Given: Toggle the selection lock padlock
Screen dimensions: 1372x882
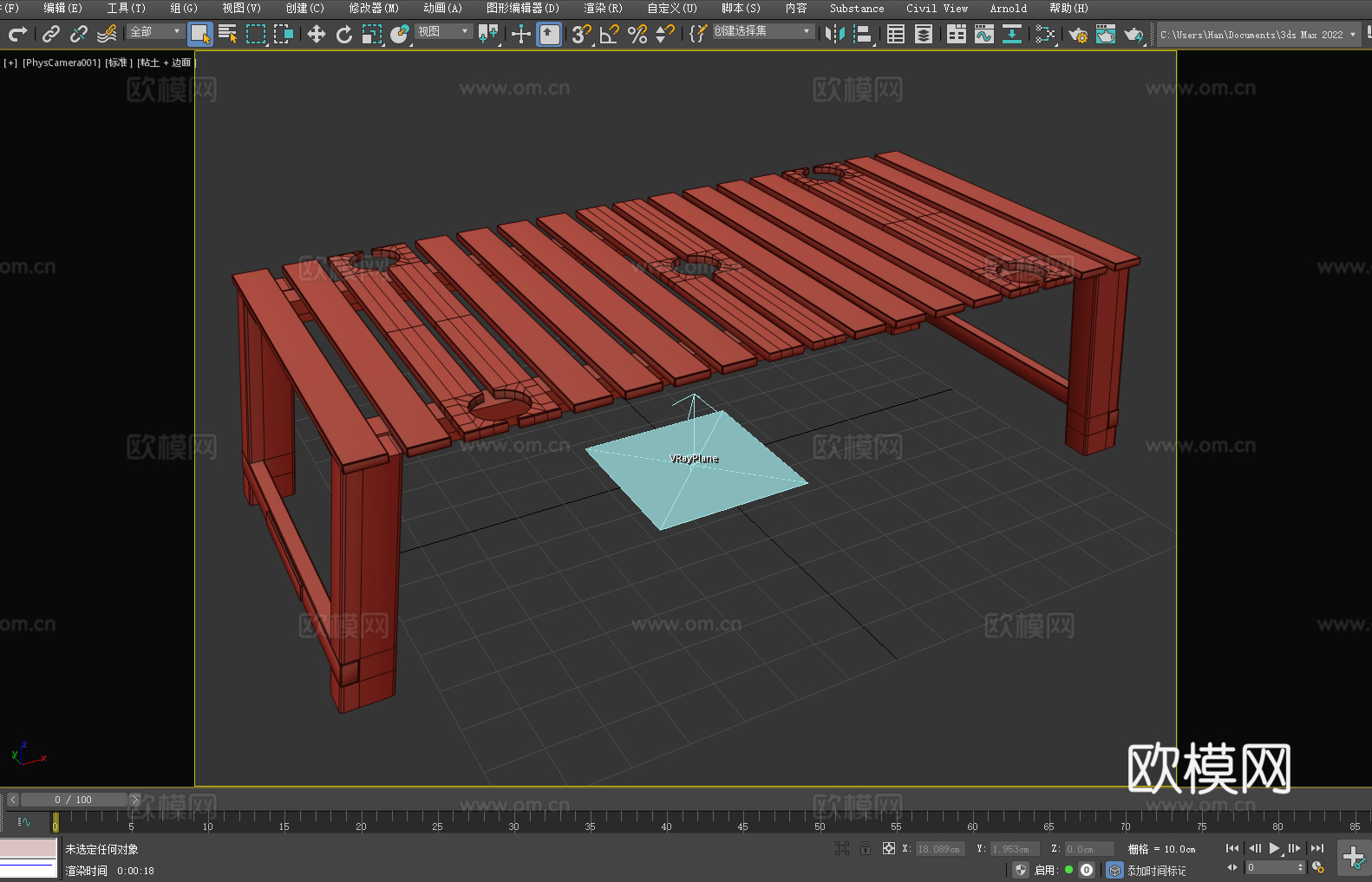Looking at the screenshot, I should (865, 849).
